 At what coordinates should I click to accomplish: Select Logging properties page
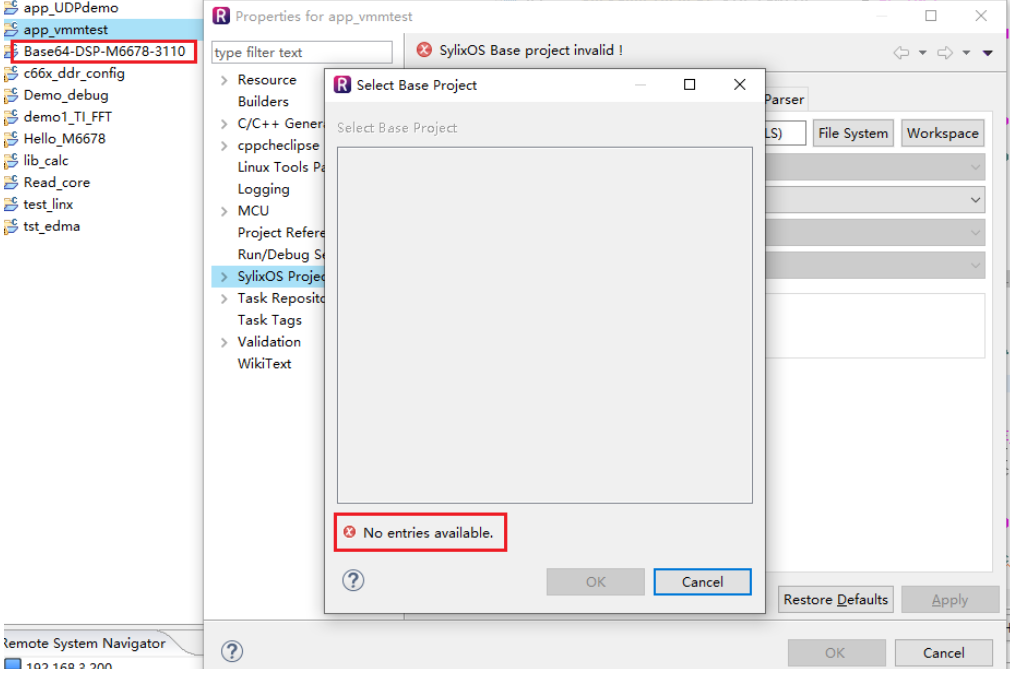click(263, 189)
